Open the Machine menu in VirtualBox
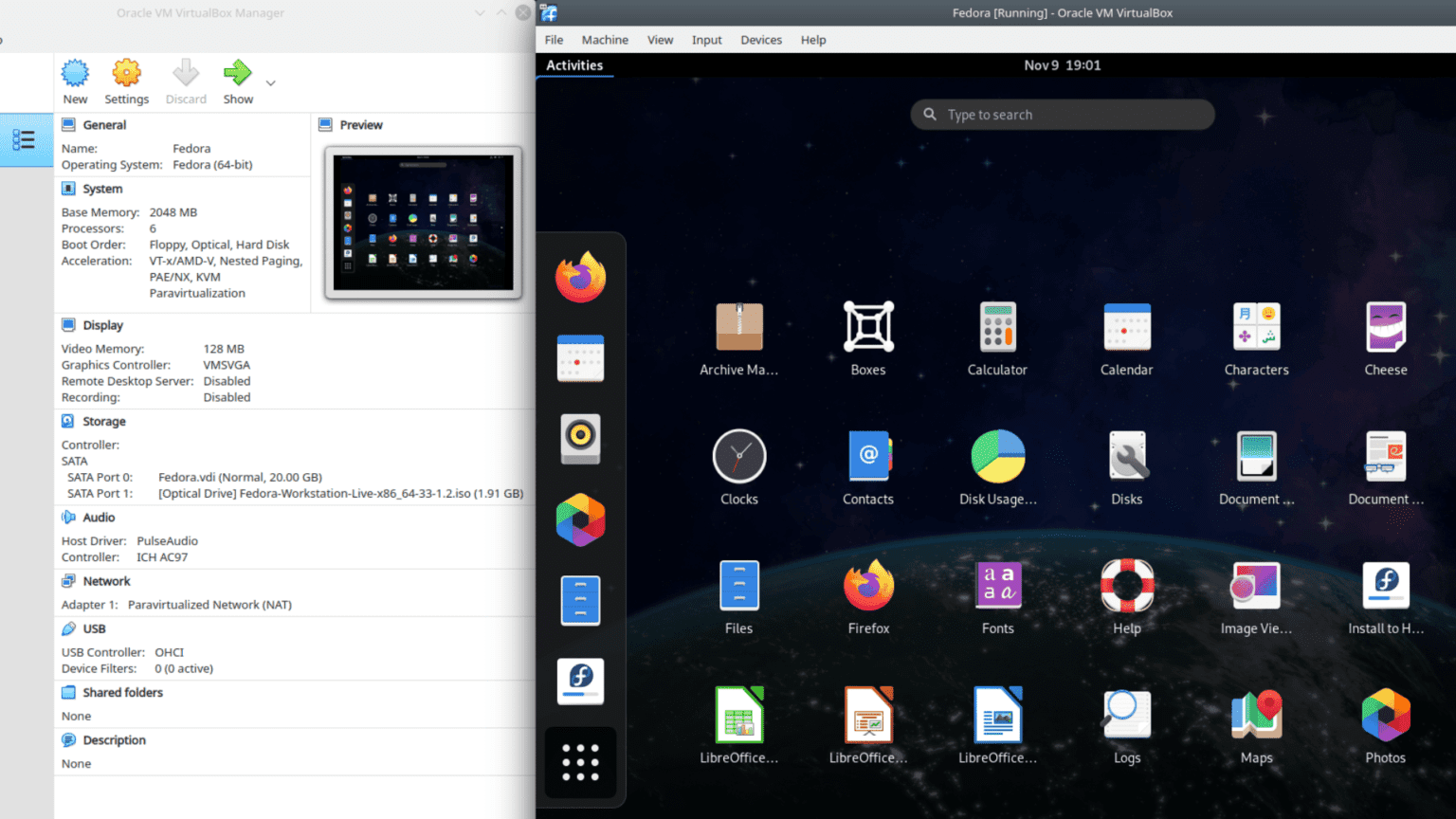 pyautogui.click(x=604, y=40)
